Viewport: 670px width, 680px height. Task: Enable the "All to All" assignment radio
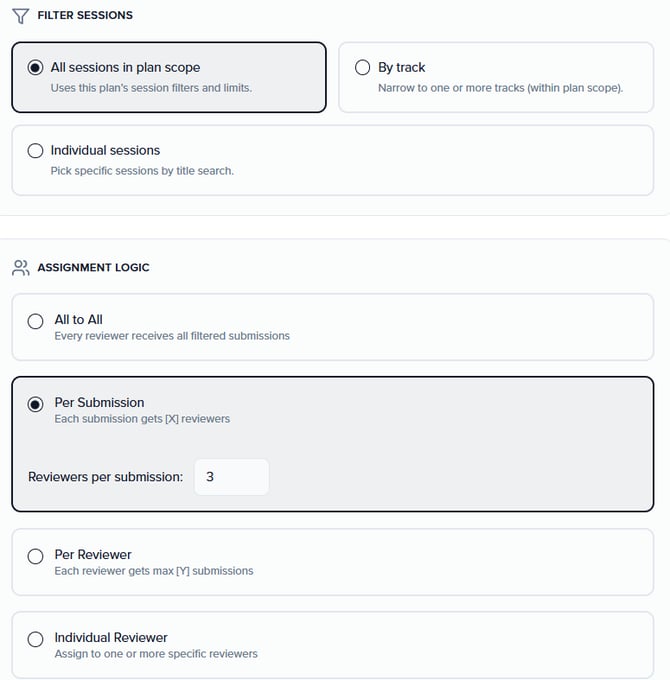click(36, 321)
